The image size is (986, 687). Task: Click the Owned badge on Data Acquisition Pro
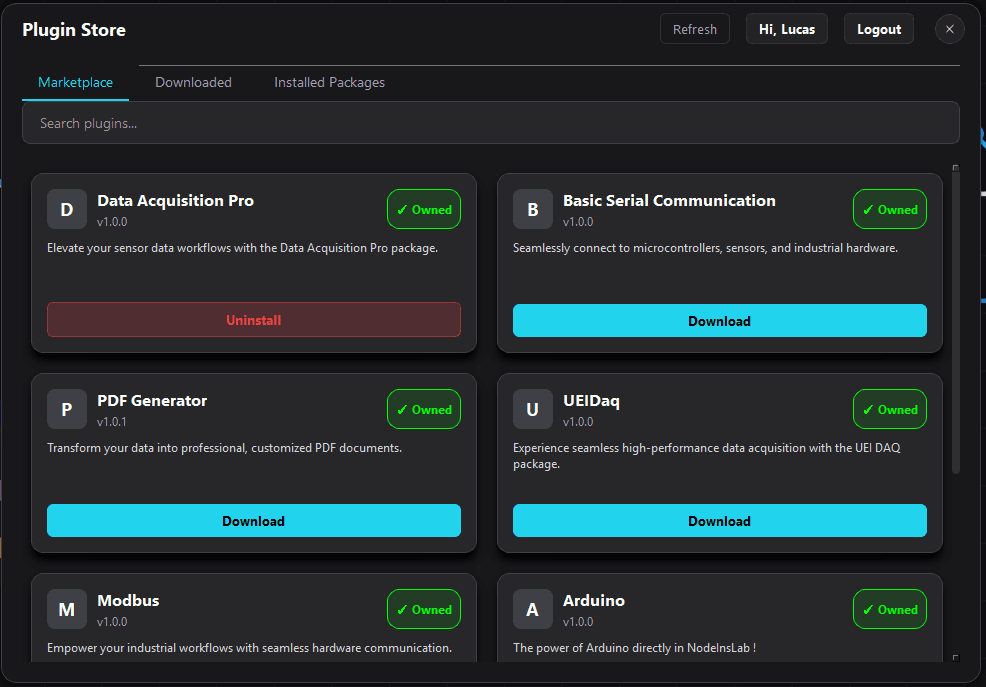423,209
